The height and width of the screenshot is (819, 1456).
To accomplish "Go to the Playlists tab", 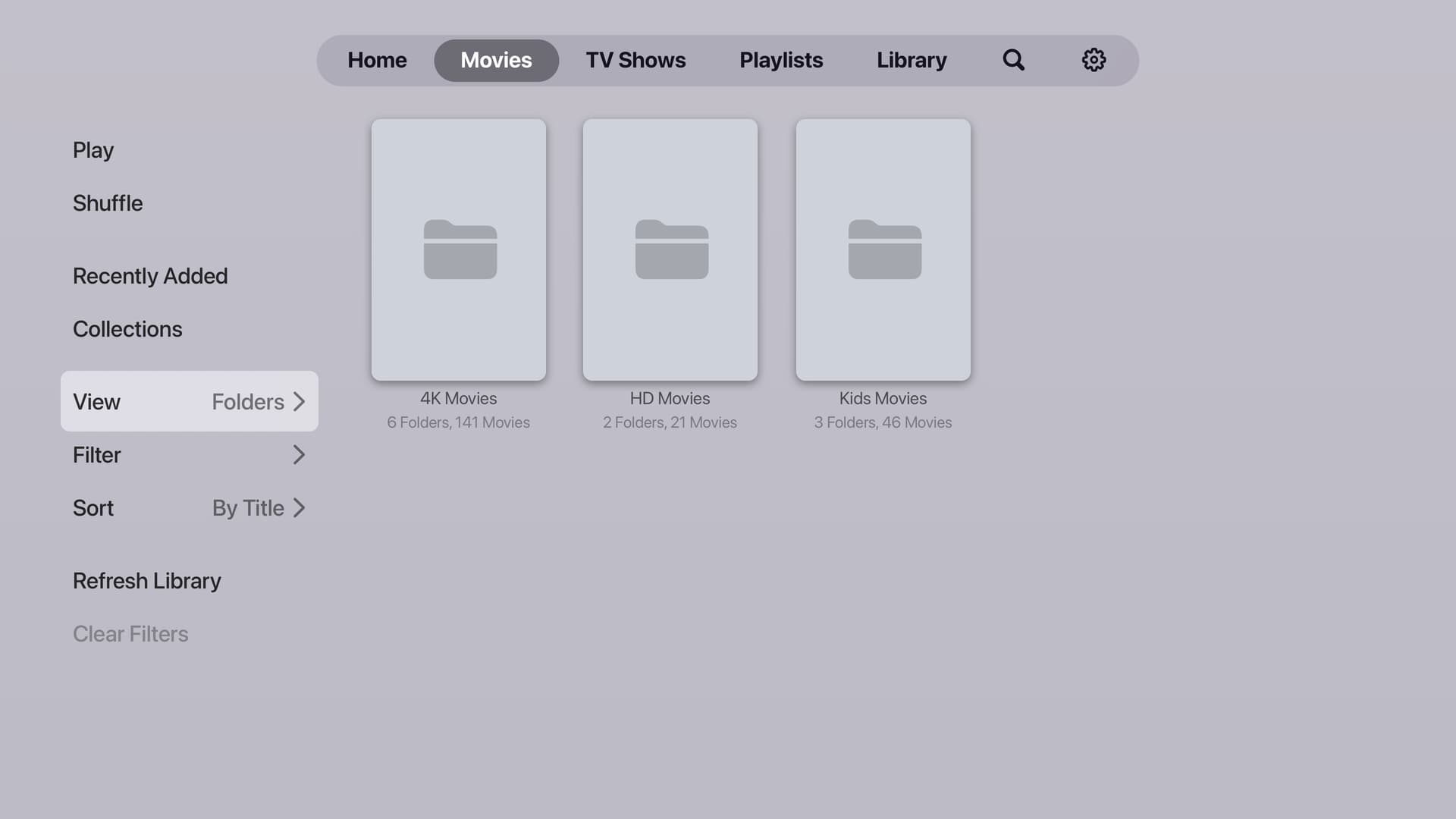I will click(x=781, y=60).
